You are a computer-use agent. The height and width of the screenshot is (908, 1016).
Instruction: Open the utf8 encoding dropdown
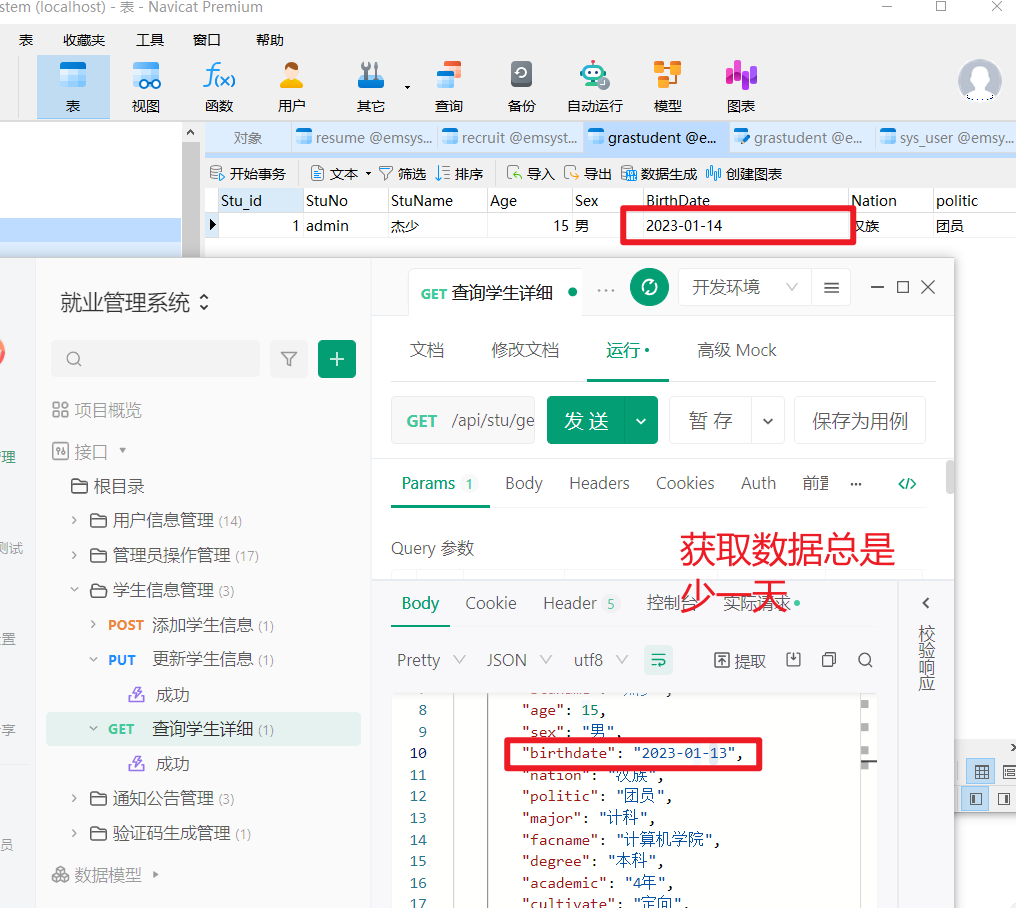(601, 660)
